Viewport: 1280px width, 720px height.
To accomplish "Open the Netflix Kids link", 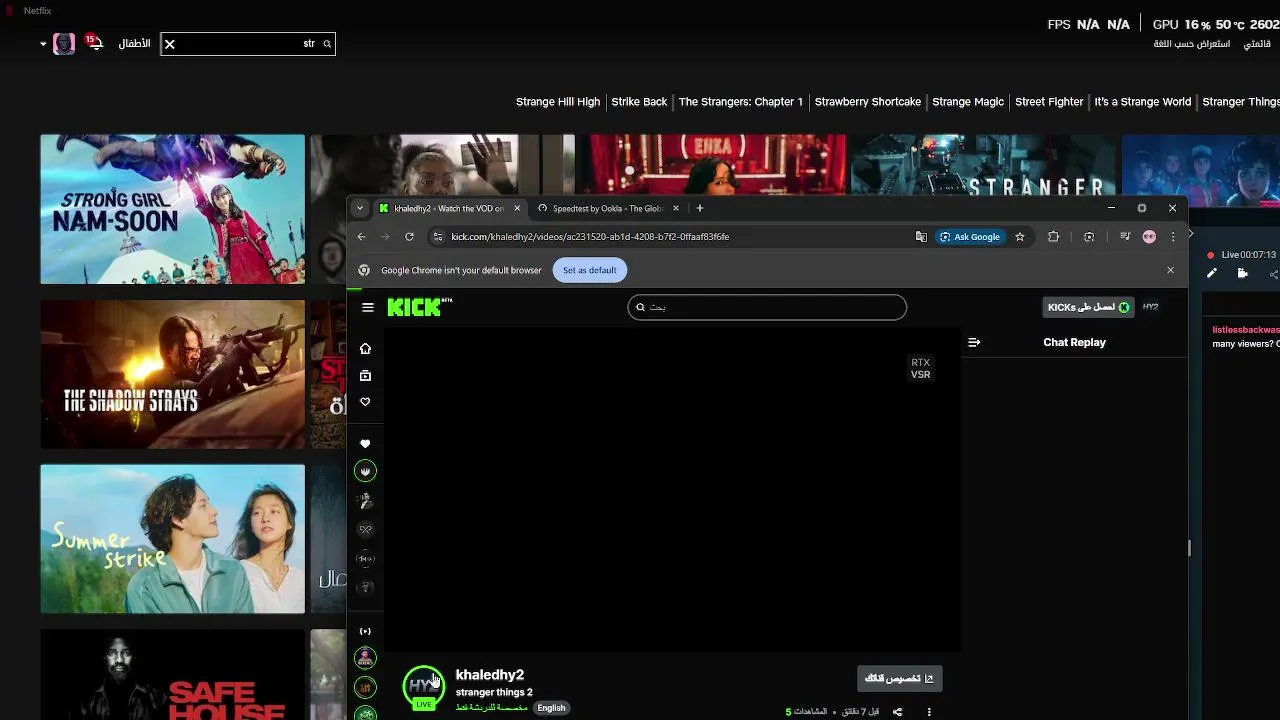I will tap(134, 44).
